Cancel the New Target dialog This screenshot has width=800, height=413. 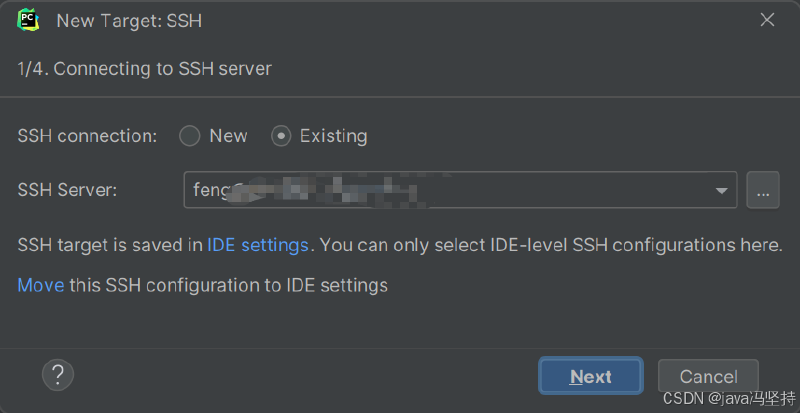[708, 376]
